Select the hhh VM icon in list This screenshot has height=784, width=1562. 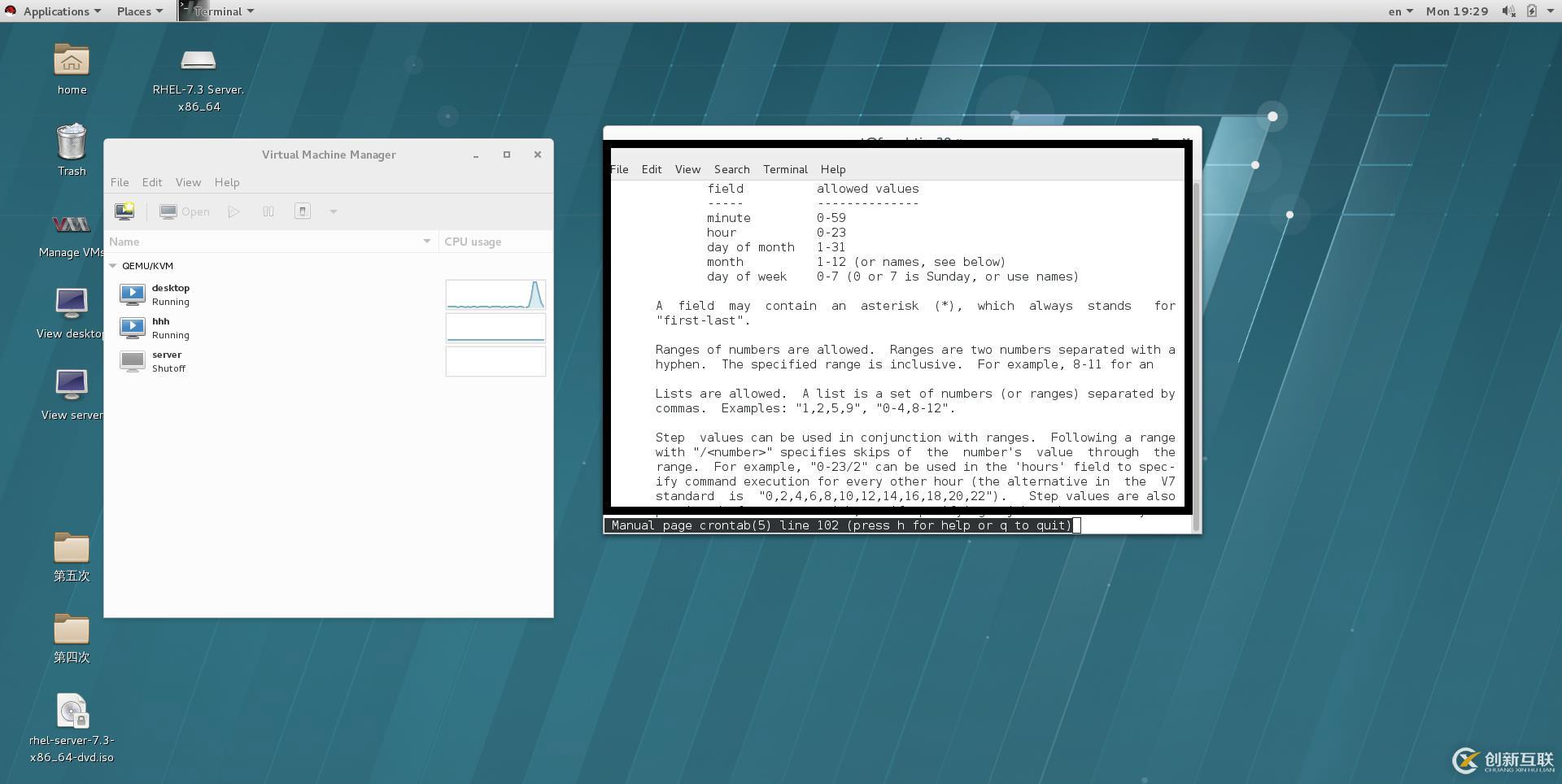click(x=133, y=328)
